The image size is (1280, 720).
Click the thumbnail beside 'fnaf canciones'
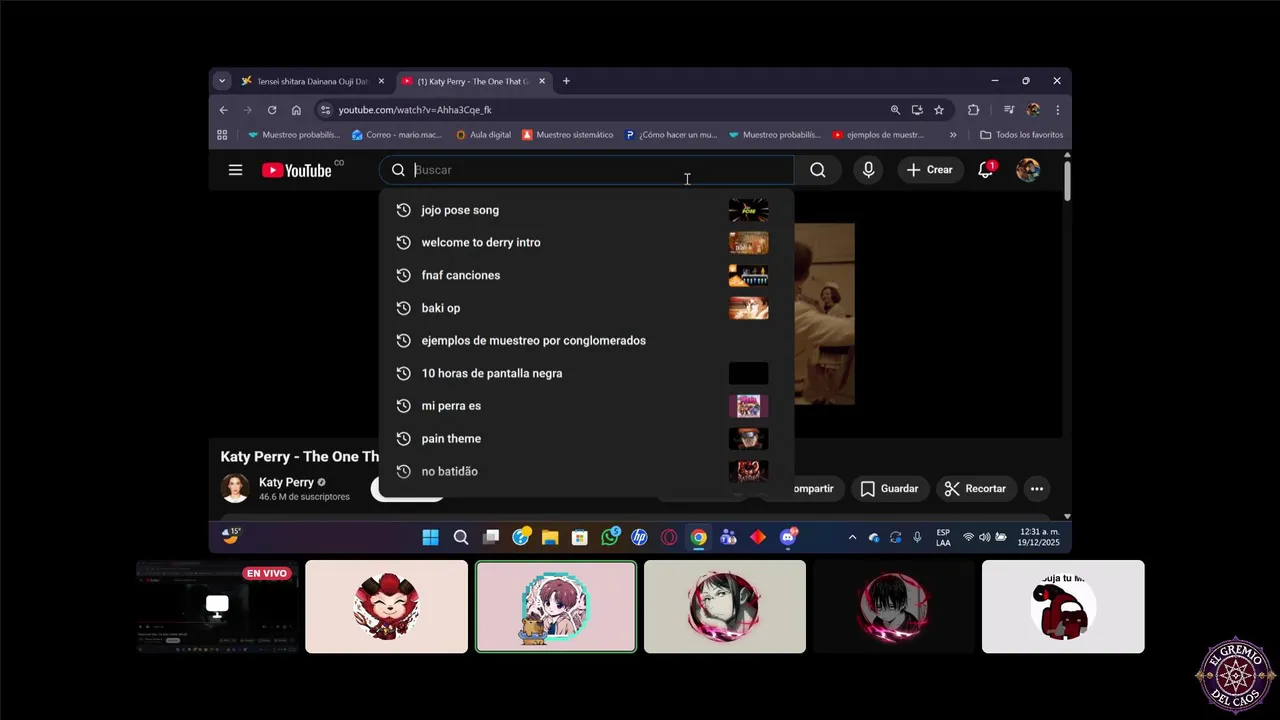[x=748, y=275]
